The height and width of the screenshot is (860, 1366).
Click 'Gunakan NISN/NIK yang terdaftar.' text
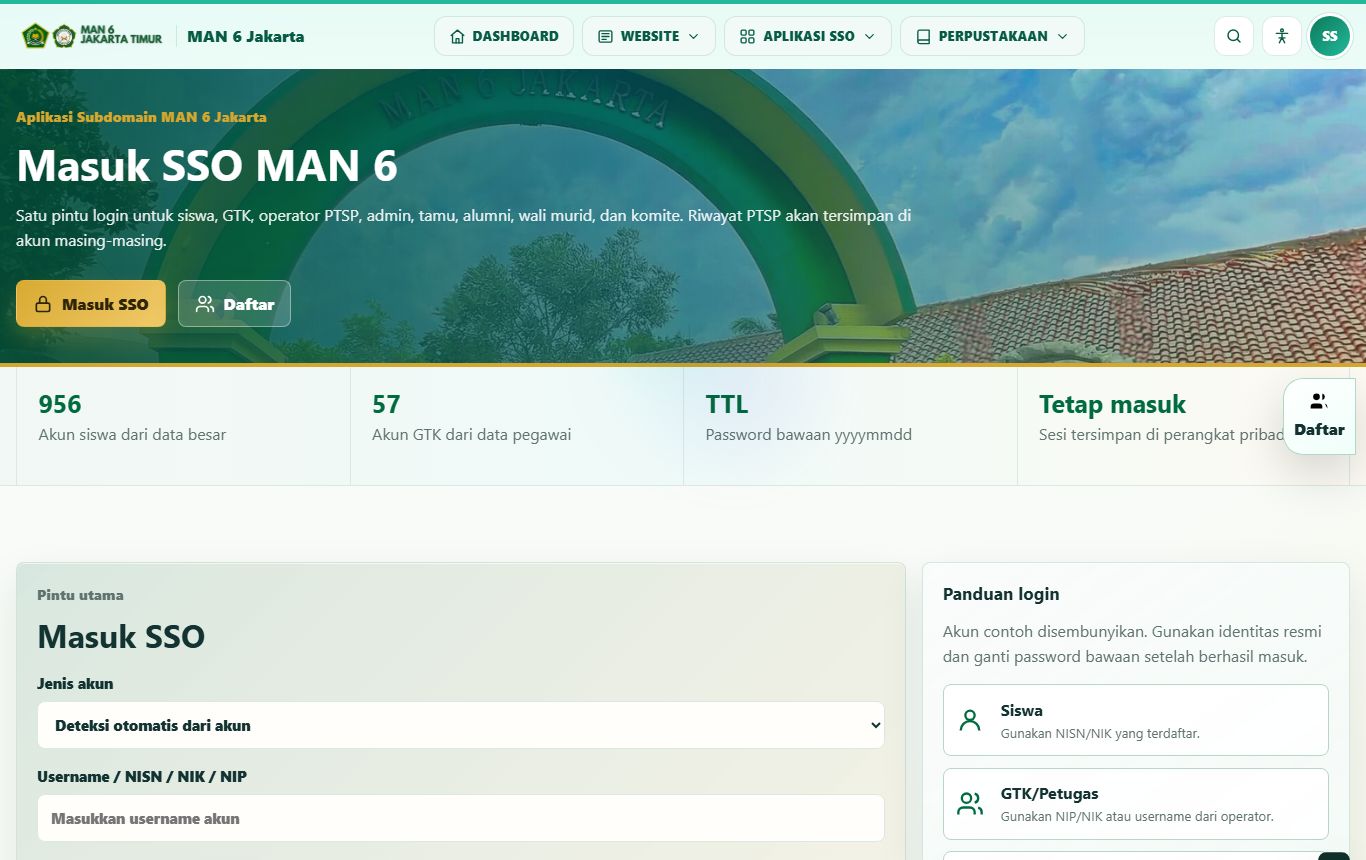[1100, 733]
